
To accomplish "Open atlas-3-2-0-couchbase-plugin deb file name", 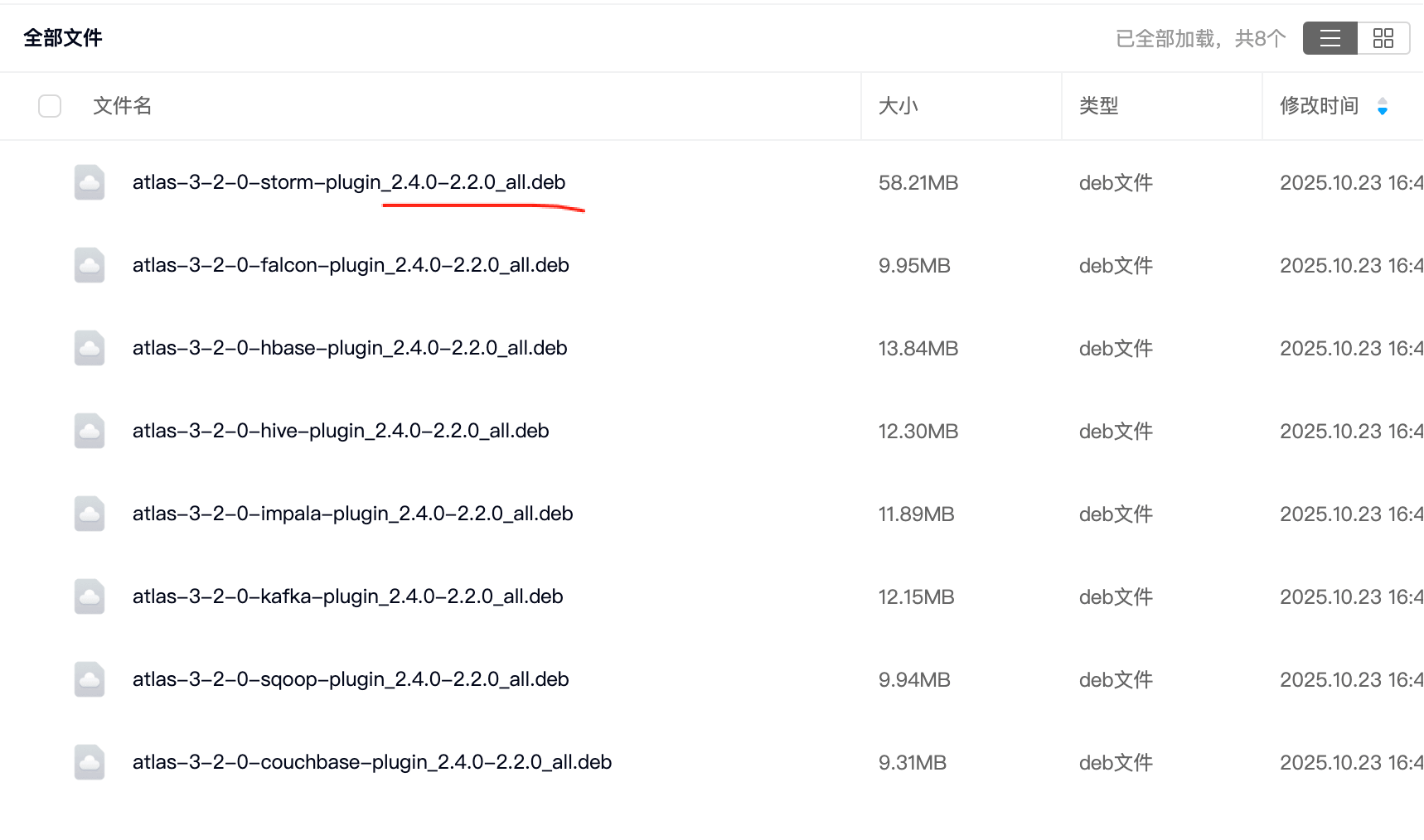I will coord(371,762).
